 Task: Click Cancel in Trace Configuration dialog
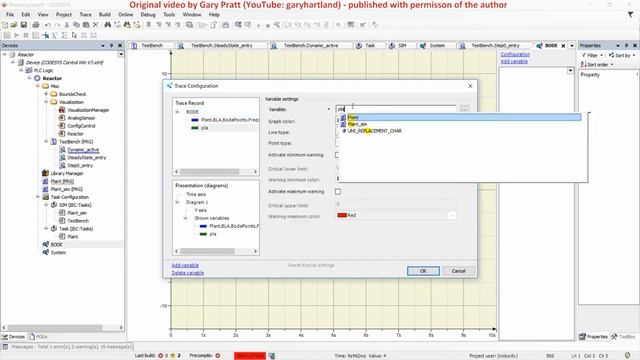click(x=458, y=271)
